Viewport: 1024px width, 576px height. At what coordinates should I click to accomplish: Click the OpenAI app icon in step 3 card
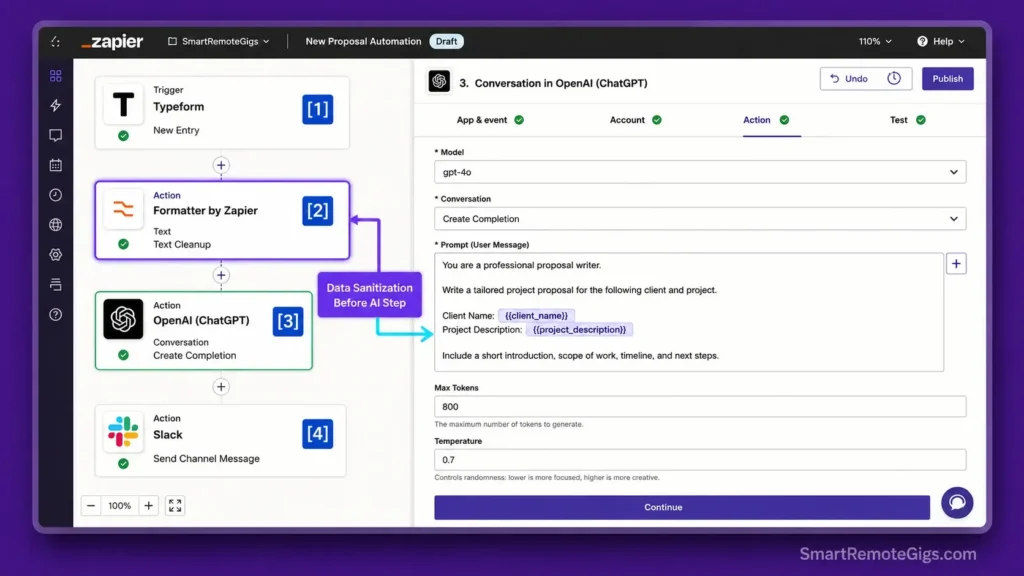[123, 319]
